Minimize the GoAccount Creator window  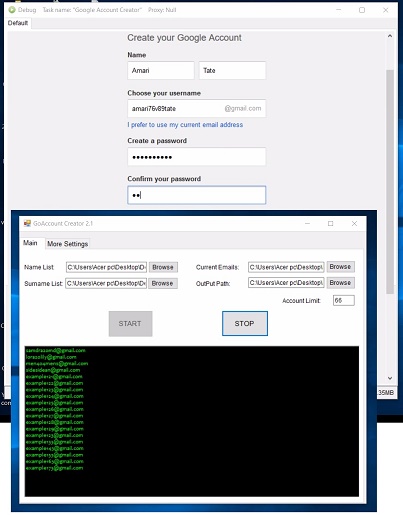click(x=307, y=223)
